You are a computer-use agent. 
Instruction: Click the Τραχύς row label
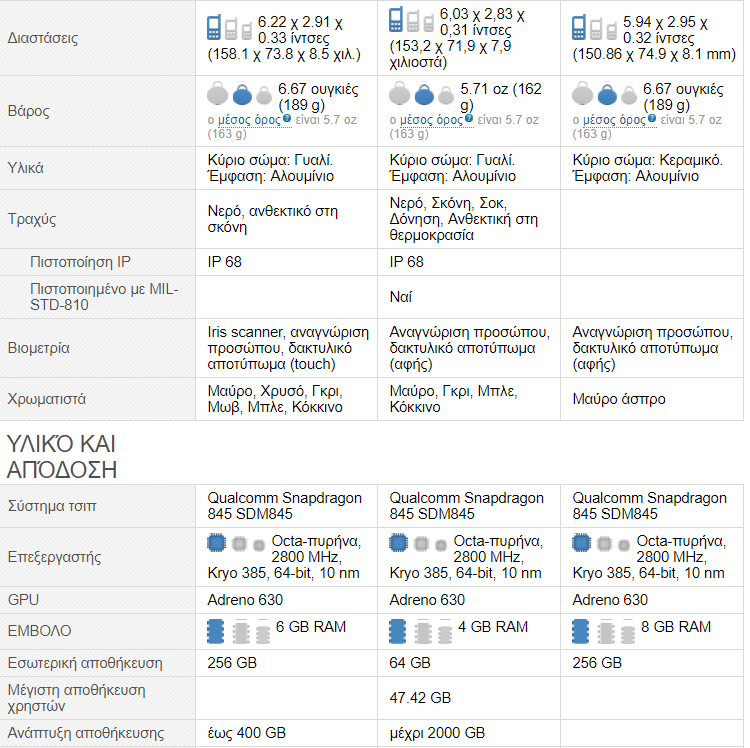tap(32, 219)
